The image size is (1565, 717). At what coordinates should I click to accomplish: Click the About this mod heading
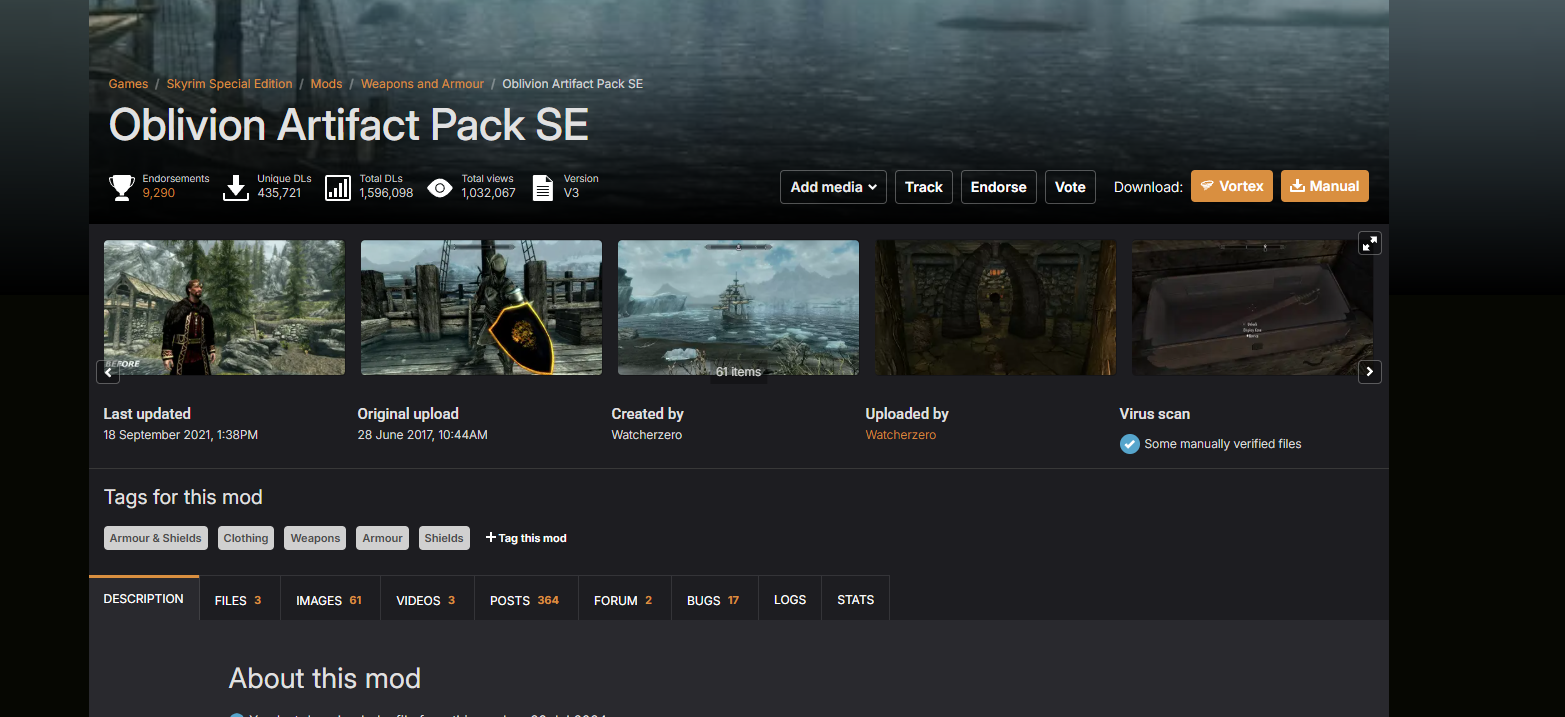click(x=325, y=678)
